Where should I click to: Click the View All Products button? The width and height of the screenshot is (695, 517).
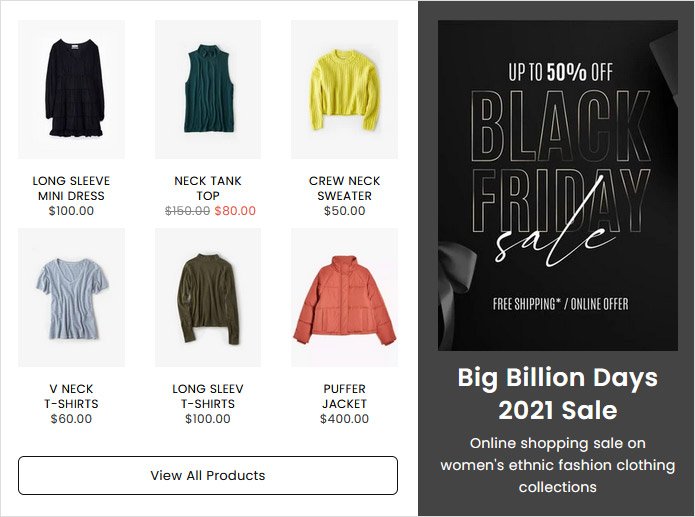(208, 475)
